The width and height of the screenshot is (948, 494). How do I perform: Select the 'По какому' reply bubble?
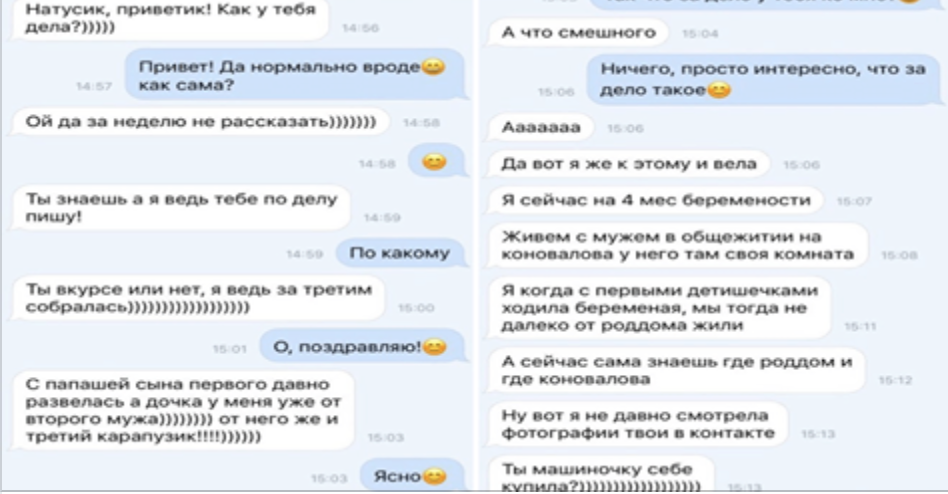pos(401,253)
